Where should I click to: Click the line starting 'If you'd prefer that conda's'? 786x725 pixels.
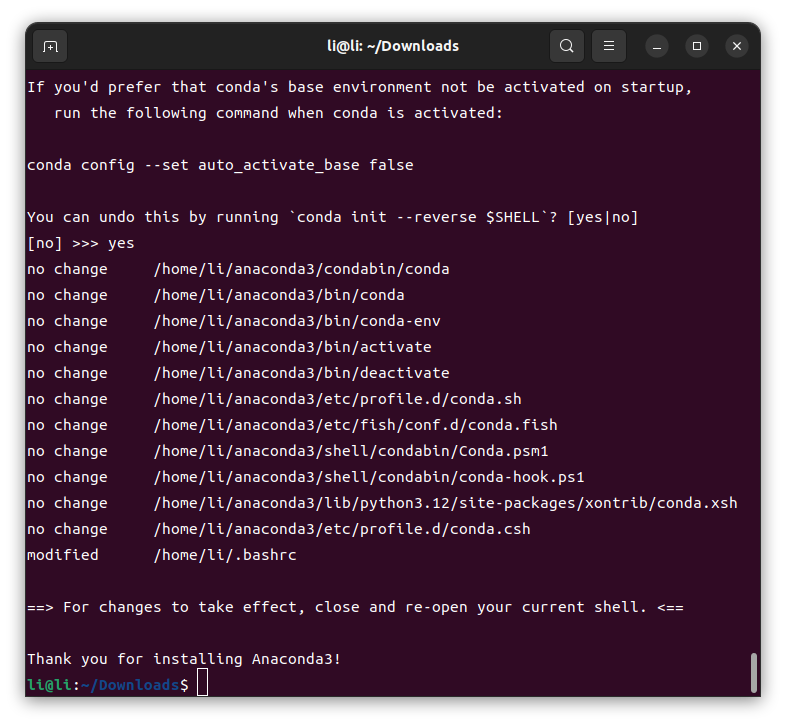(x=360, y=88)
